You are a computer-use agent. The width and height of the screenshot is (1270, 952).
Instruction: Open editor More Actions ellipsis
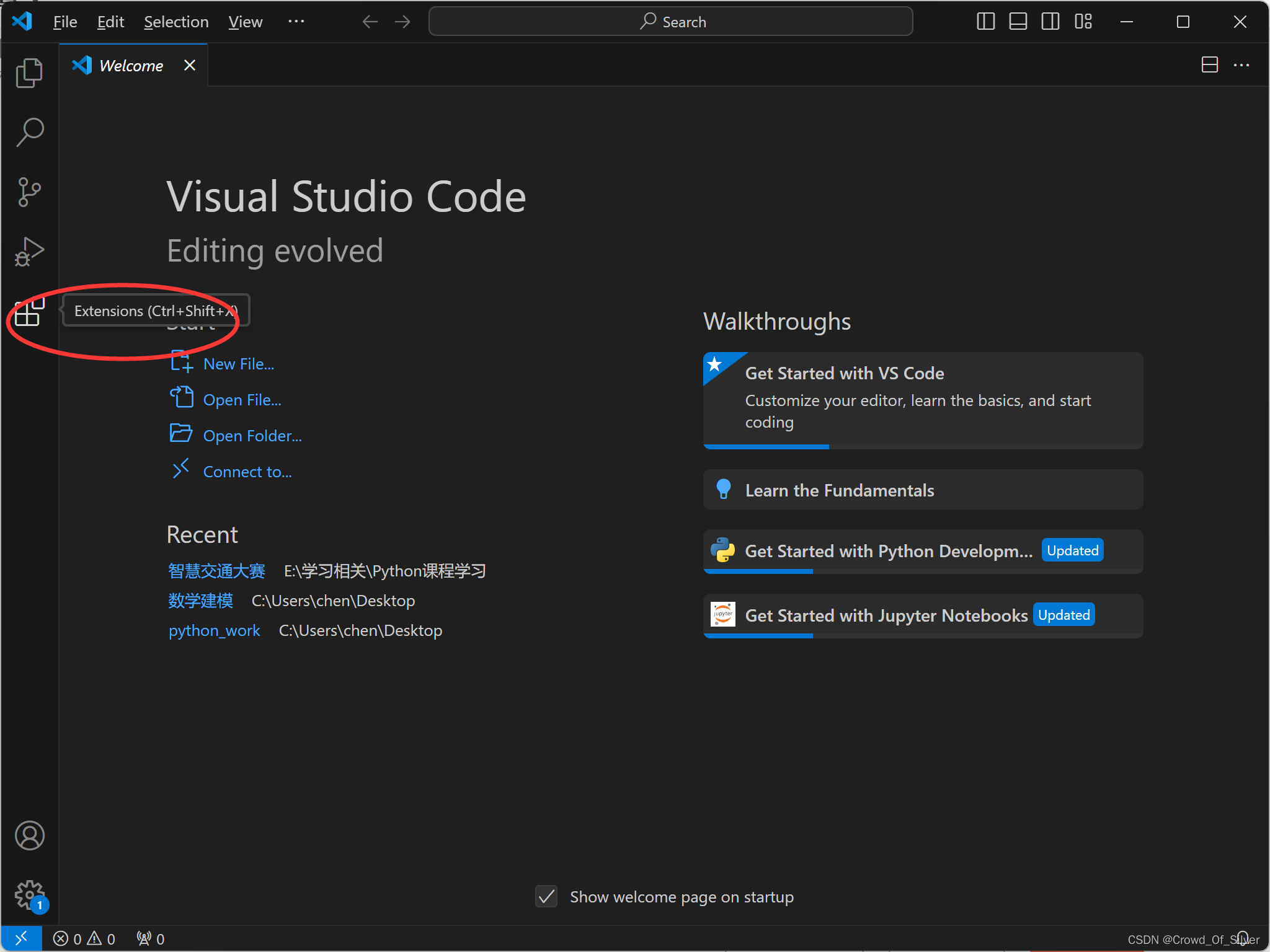click(x=1241, y=65)
